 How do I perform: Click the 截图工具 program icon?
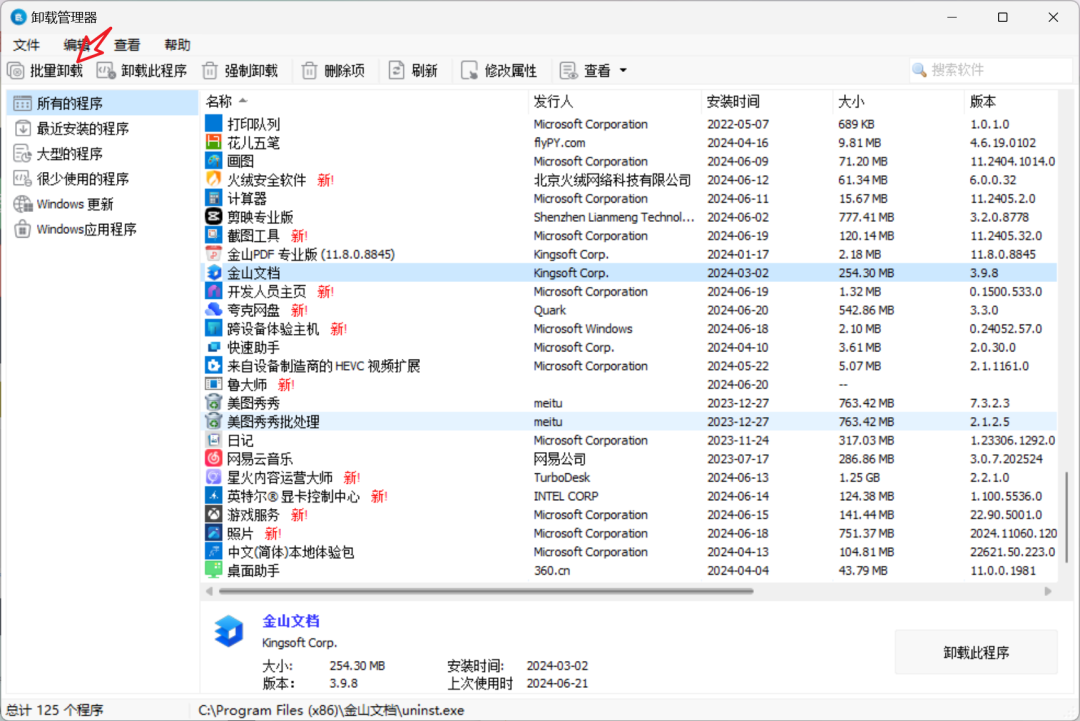[214, 236]
